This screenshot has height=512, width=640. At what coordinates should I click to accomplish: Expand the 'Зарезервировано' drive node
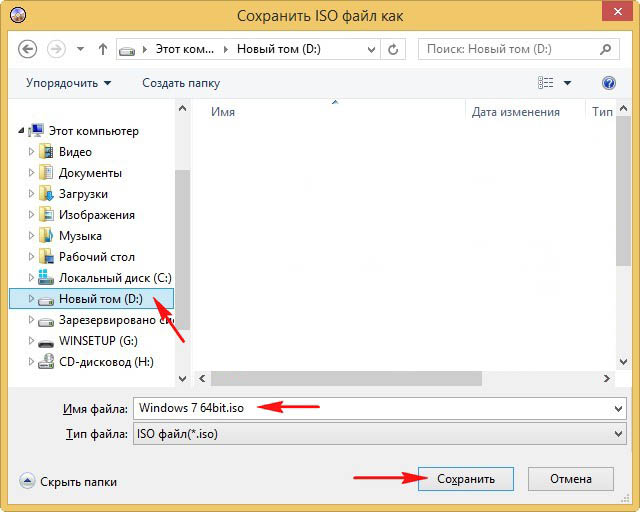coord(31,319)
